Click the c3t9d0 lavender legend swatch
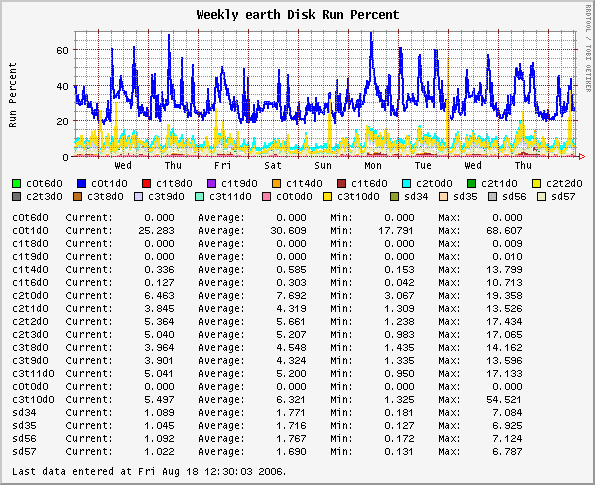 [x=139, y=197]
